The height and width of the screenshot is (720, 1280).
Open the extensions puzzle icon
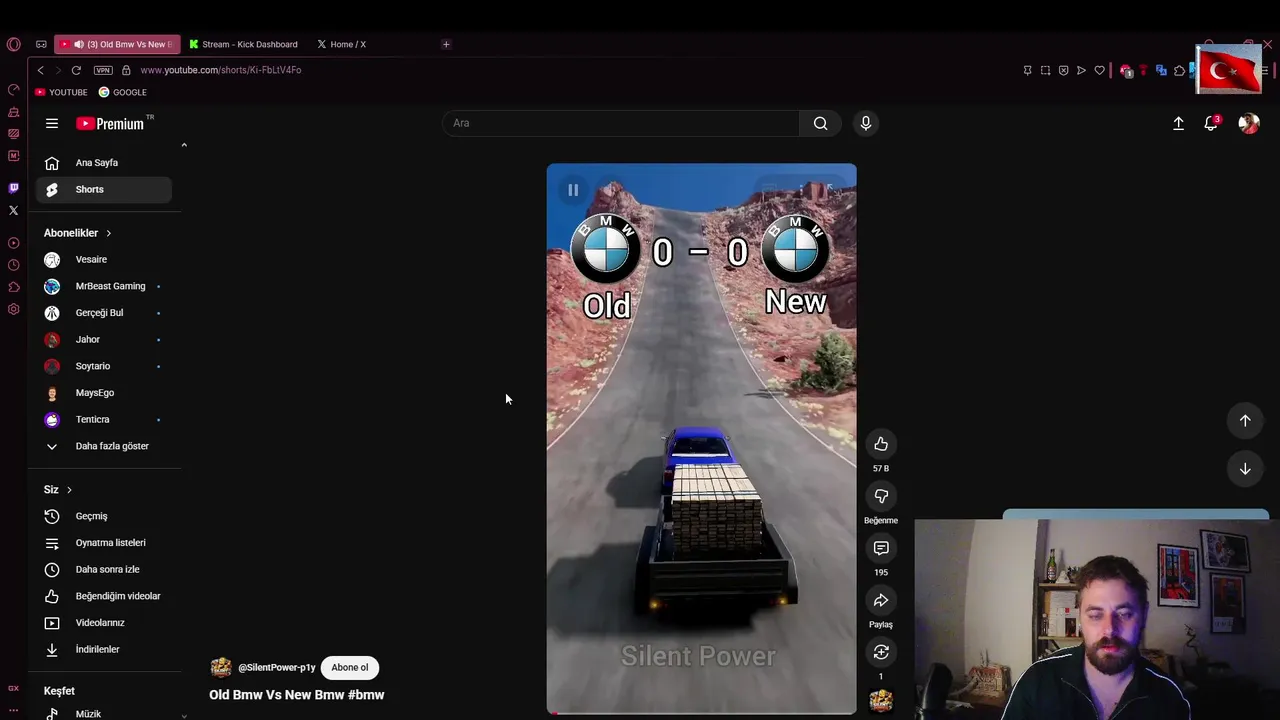(1179, 70)
